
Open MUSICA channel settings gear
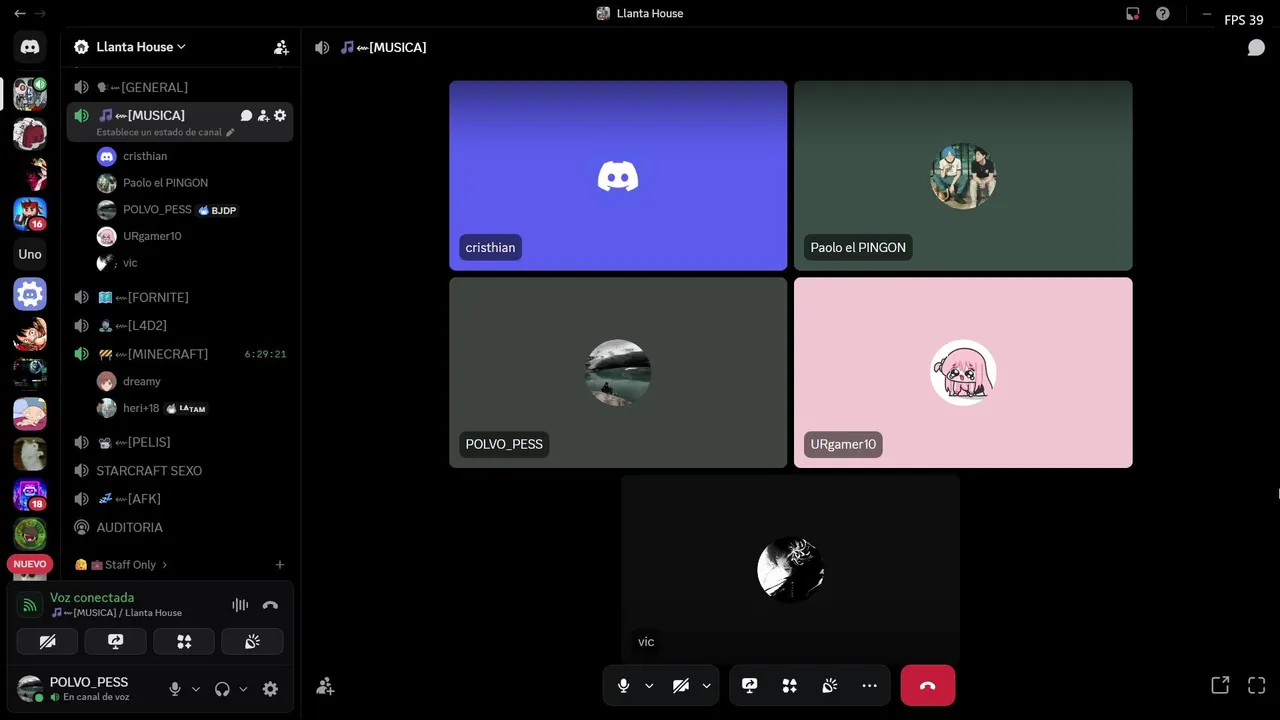pyautogui.click(x=280, y=116)
